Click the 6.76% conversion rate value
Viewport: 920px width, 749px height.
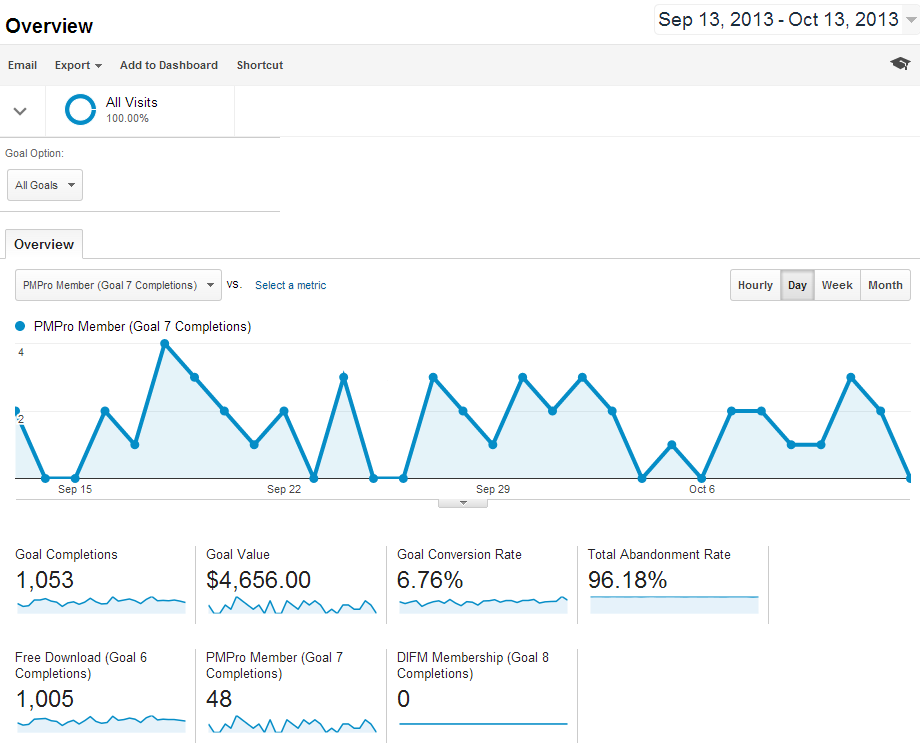point(430,580)
